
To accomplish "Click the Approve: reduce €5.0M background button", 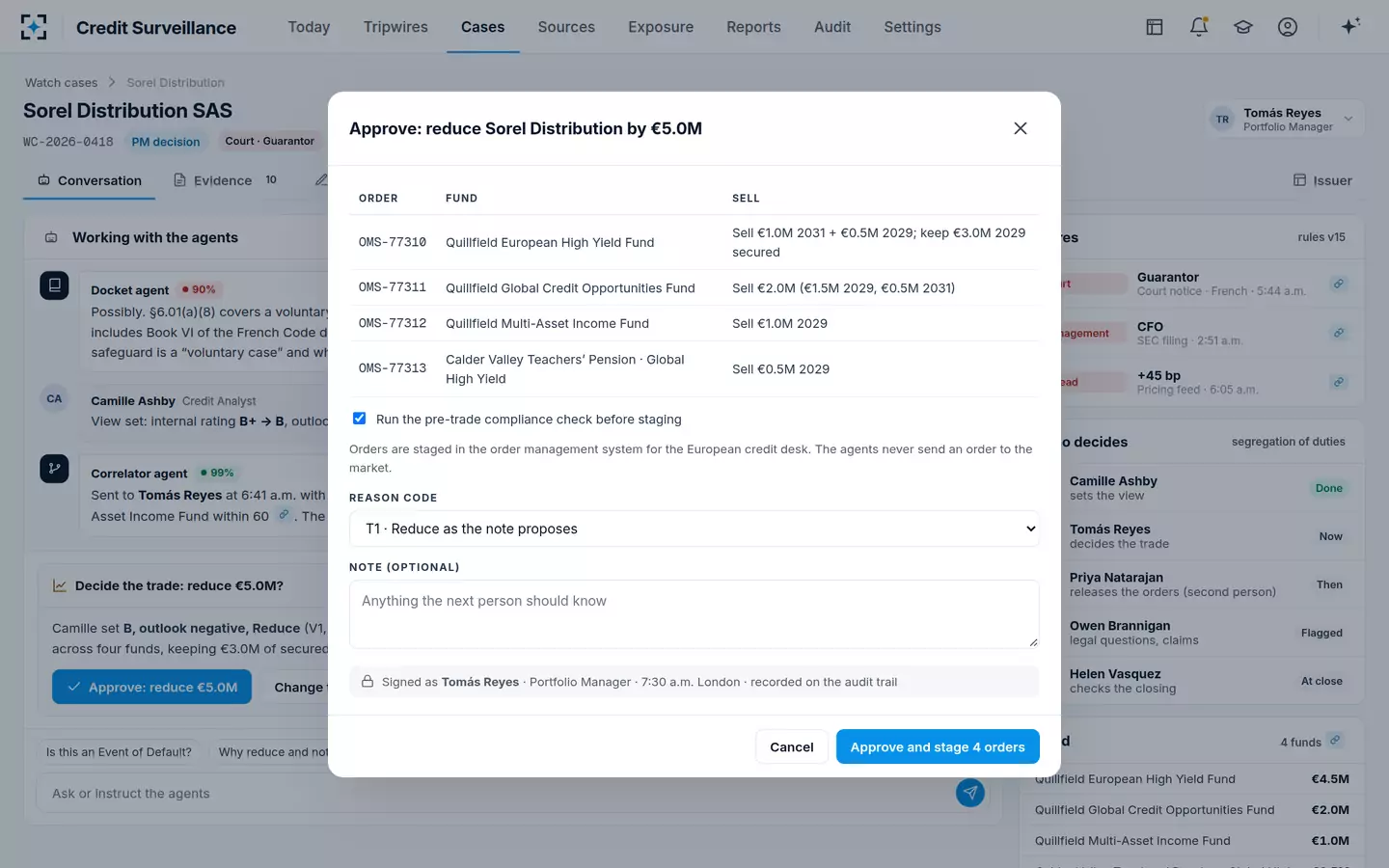I will pos(151,687).
